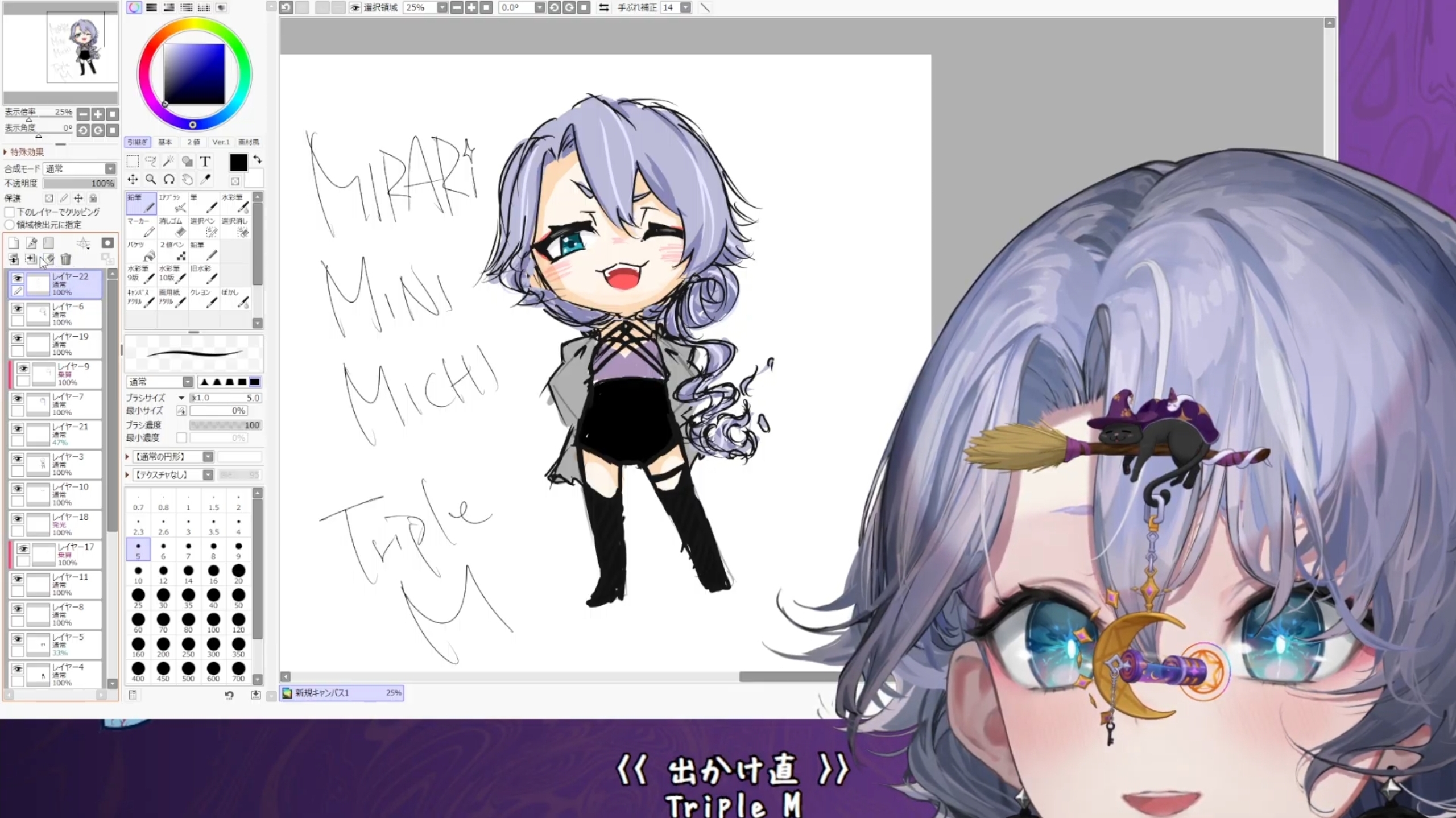Select the エアブラシ airbrush tool

tap(173, 203)
